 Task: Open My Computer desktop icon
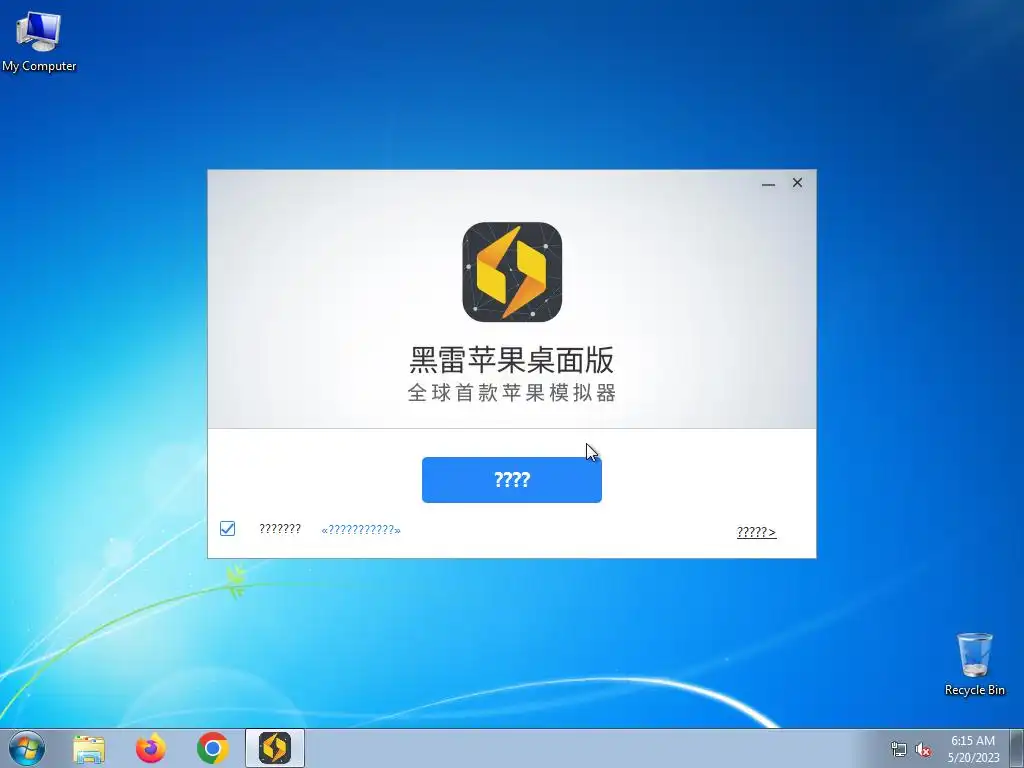tap(39, 41)
